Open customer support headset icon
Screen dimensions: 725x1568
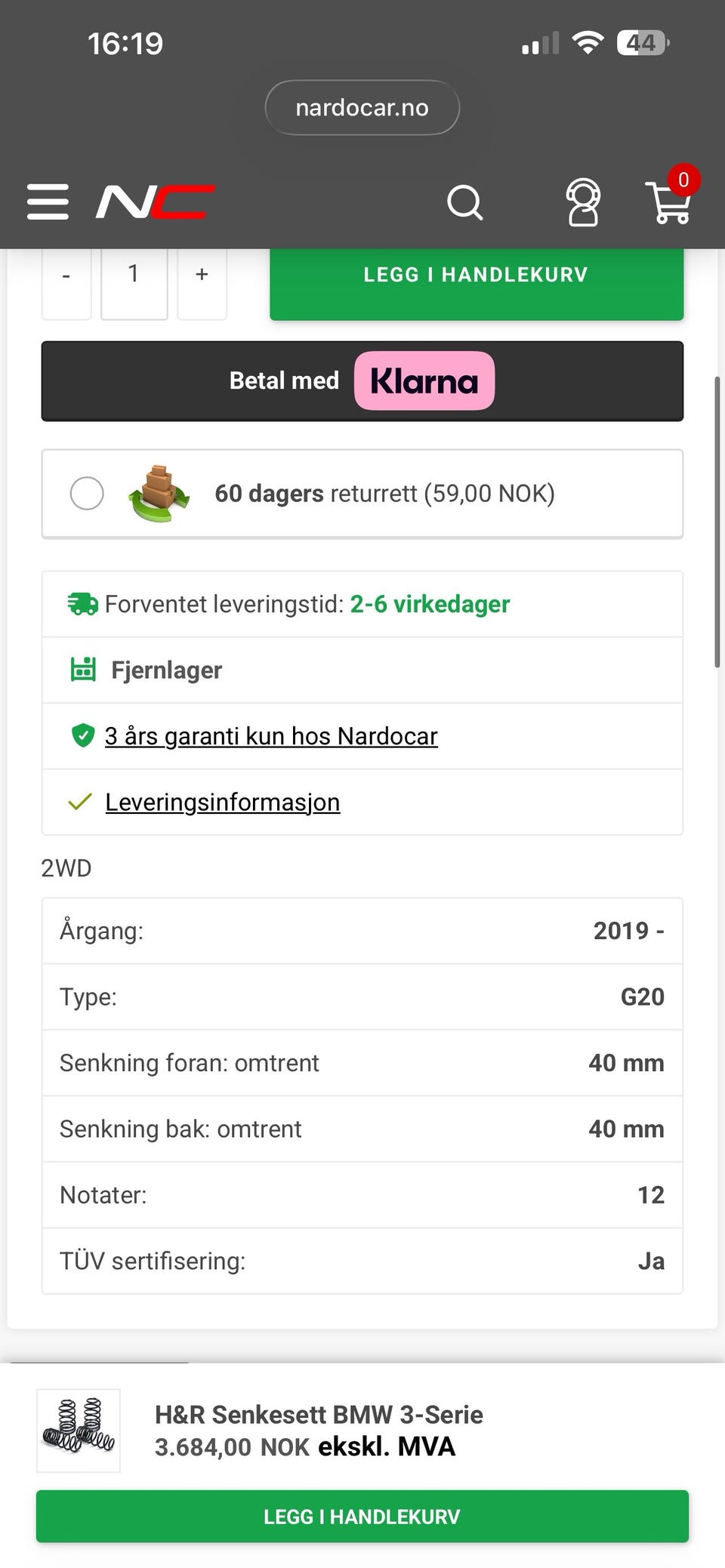pos(583,202)
